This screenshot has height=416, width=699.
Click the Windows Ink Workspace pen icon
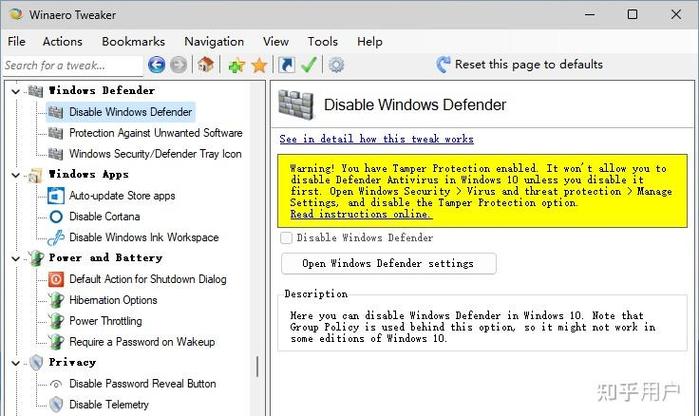tap(56, 238)
